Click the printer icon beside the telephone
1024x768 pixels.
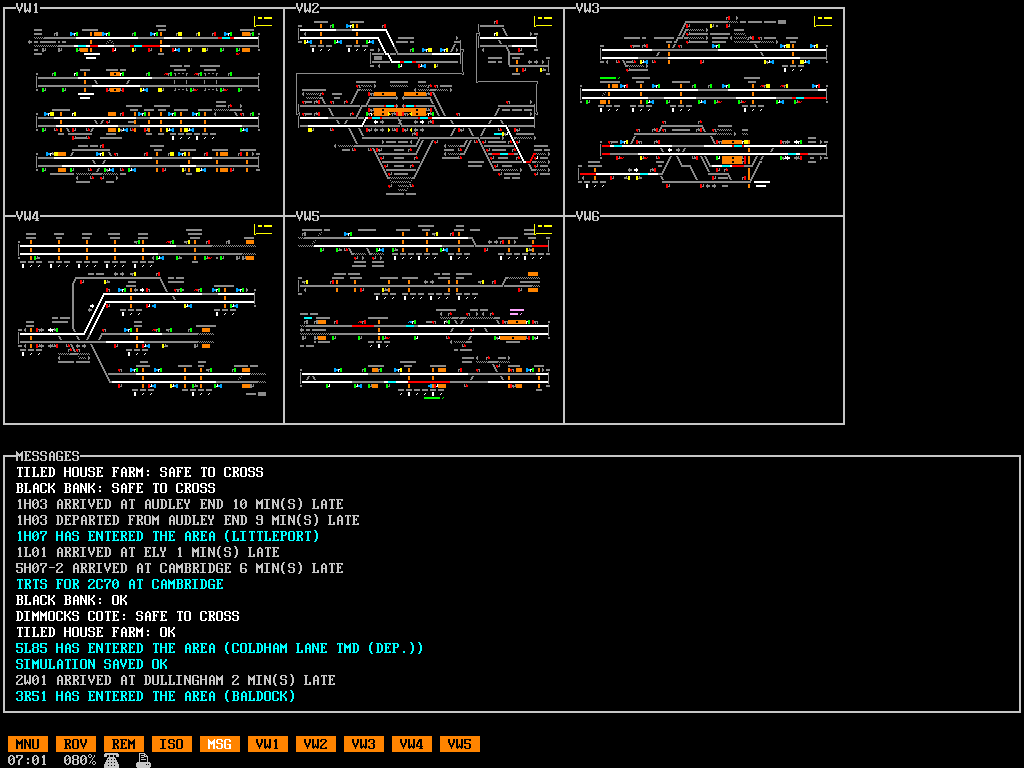click(143, 760)
